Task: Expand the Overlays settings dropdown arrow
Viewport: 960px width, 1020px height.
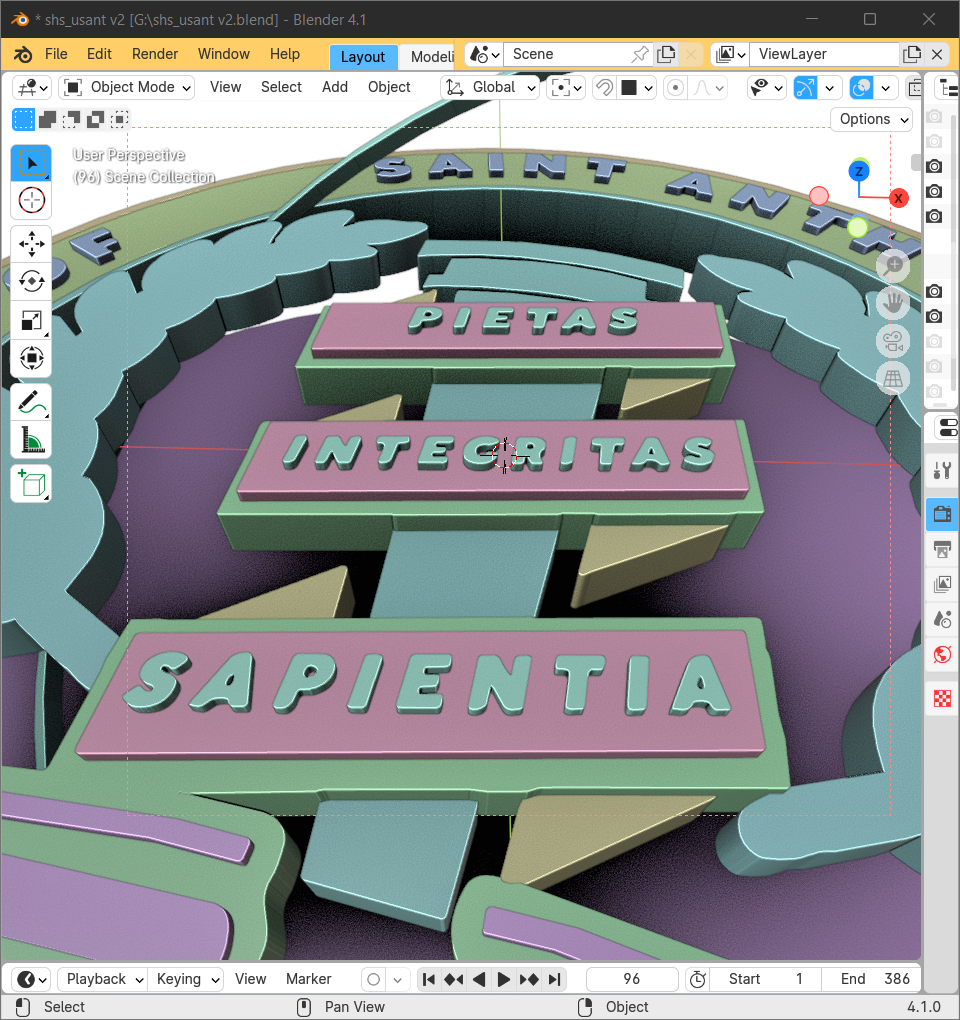Action: click(x=886, y=88)
